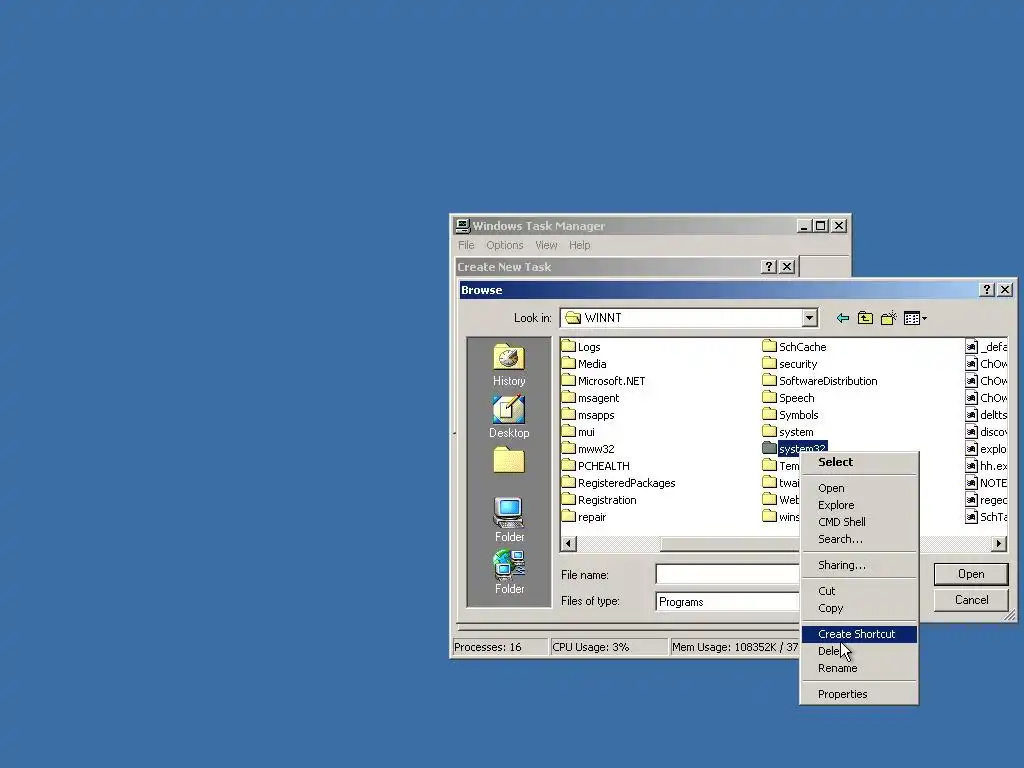Viewport: 1024px width, 768px height.
Task: Choose CMD Shell from the context menu
Action: pyautogui.click(x=859, y=522)
